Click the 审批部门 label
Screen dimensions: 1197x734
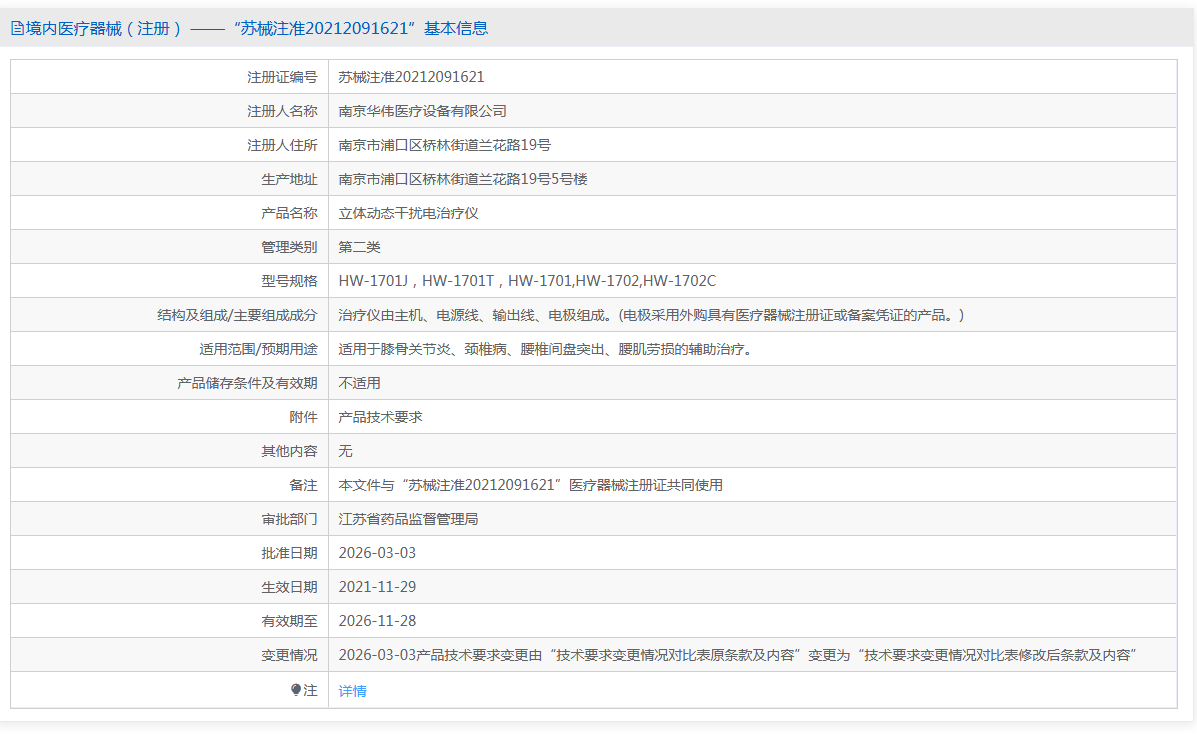click(289, 519)
